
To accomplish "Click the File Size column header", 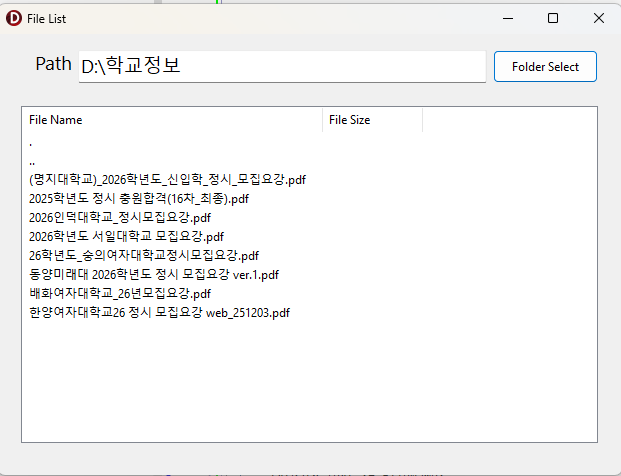I will [x=372, y=120].
